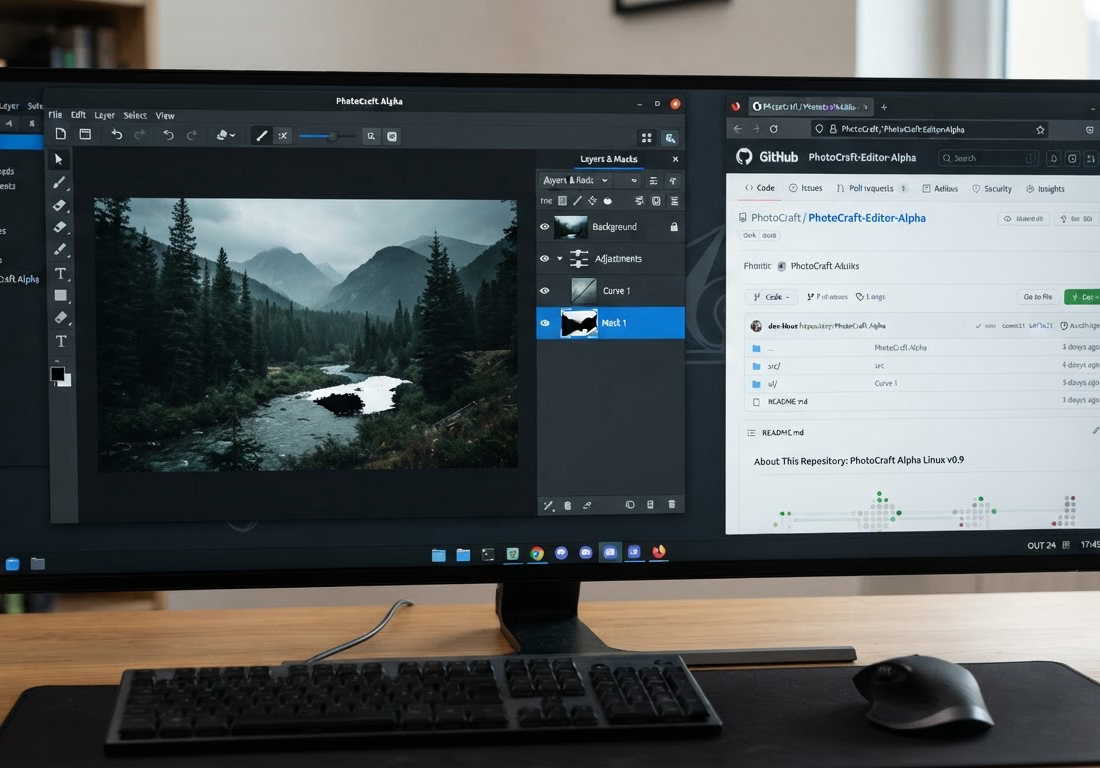This screenshot has height=768, width=1100.
Task: Click the blue brush size slider in the toolbar
Action: pos(327,136)
